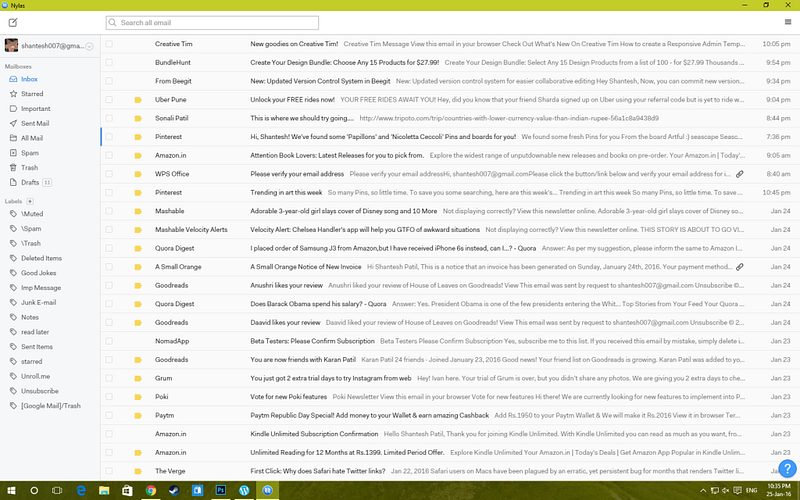Image resolution: width=800 pixels, height=500 pixels.
Task: Select checkbox for BundleHunt email
Action: pyautogui.click(x=109, y=62)
